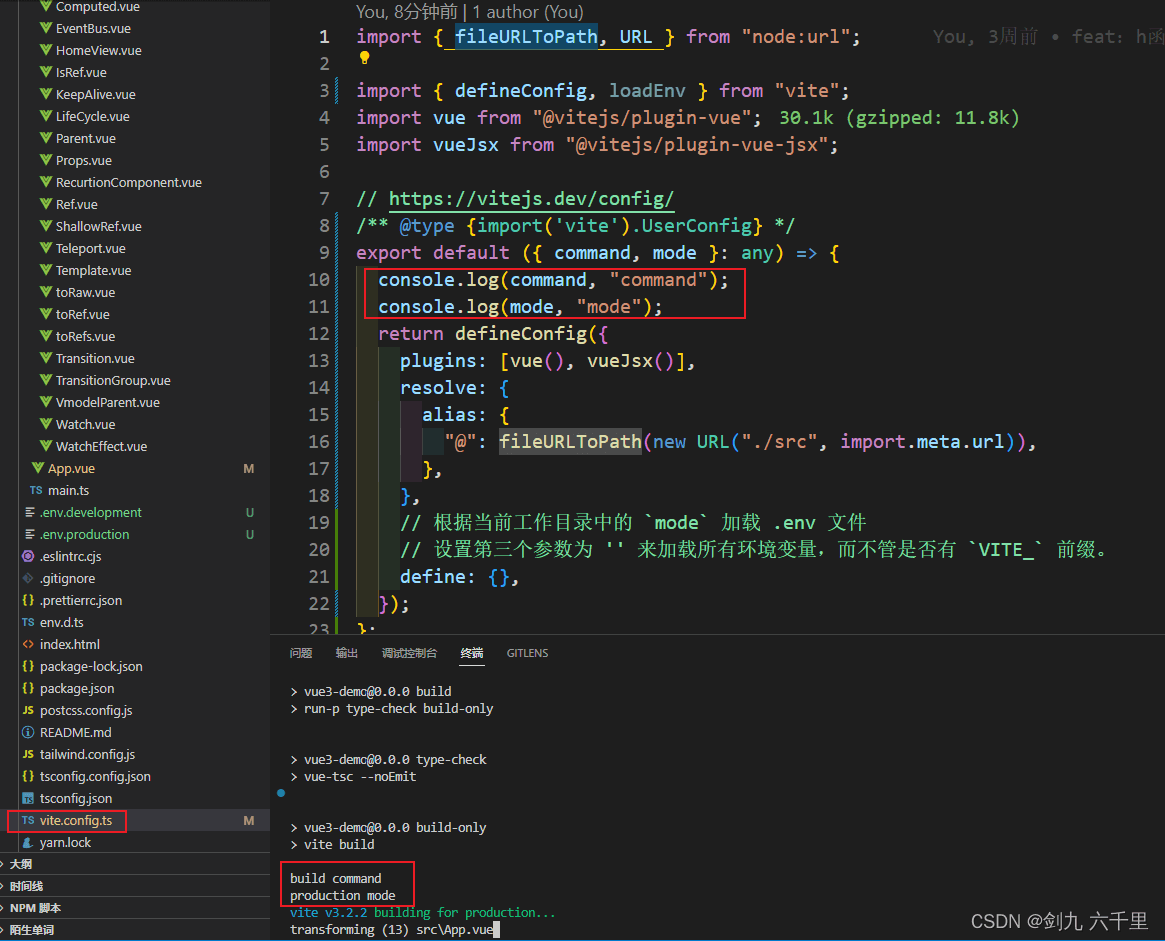Click line number 10 in the gutter
1165x941 pixels.
coord(319,280)
